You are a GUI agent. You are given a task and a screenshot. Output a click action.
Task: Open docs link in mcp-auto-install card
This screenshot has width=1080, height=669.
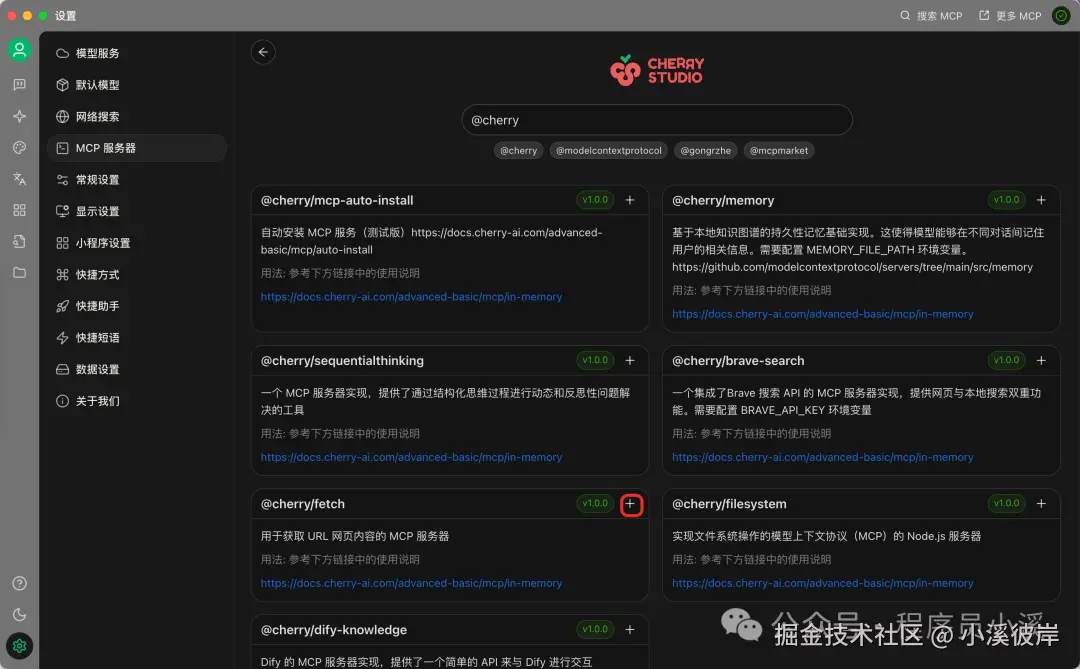(x=411, y=297)
